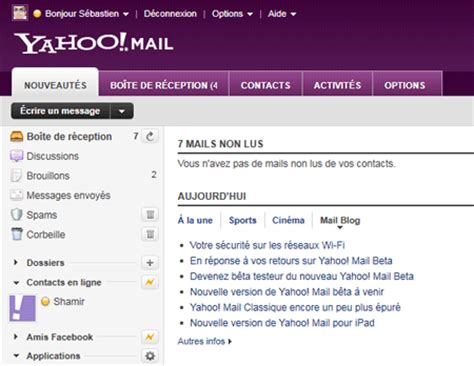Select the Cinéma news tab
The width and height of the screenshot is (474, 366).
(x=288, y=220)
